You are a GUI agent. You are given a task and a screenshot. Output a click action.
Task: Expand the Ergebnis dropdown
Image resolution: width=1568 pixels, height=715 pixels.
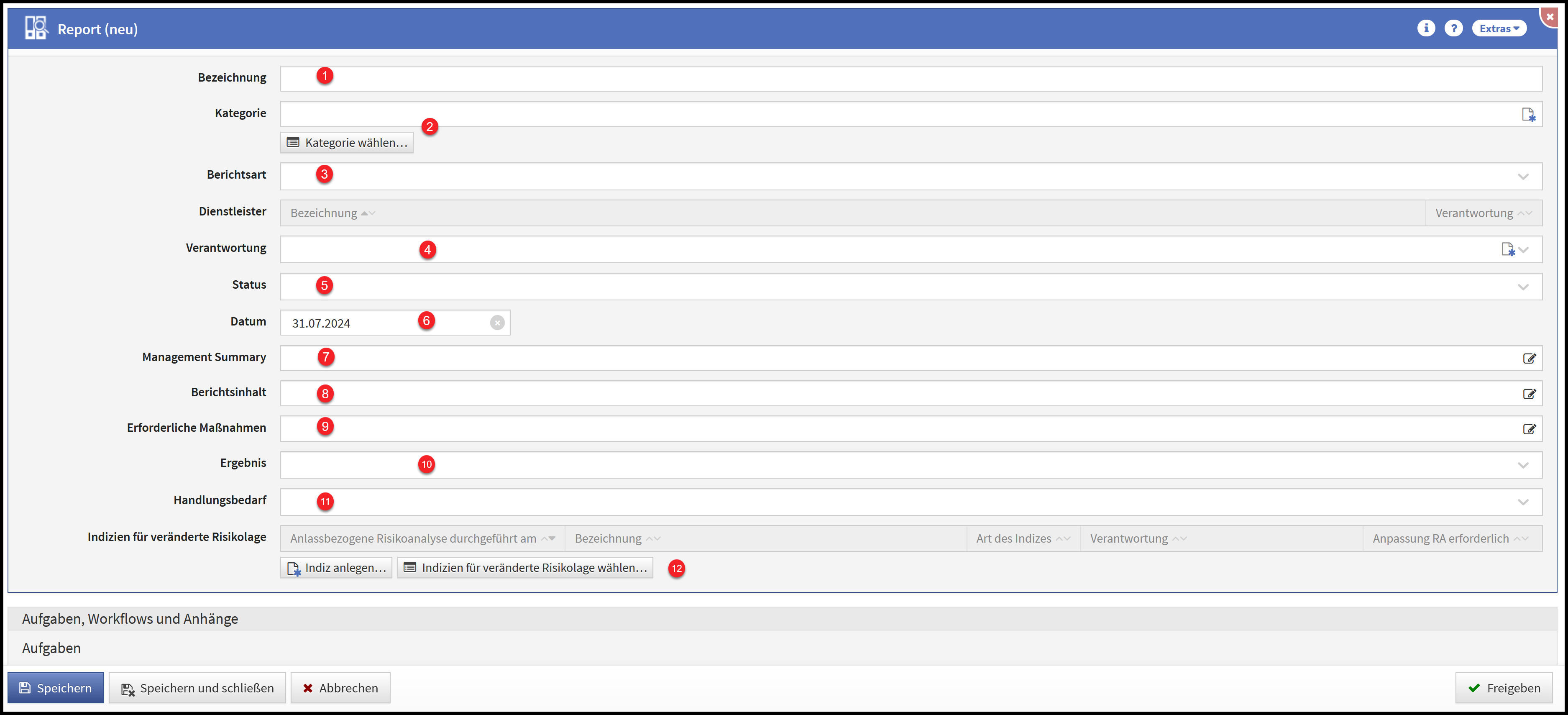1523,465
